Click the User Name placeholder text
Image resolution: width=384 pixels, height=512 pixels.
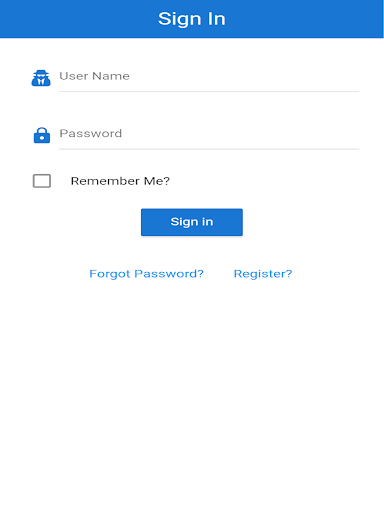click(94, 76)
